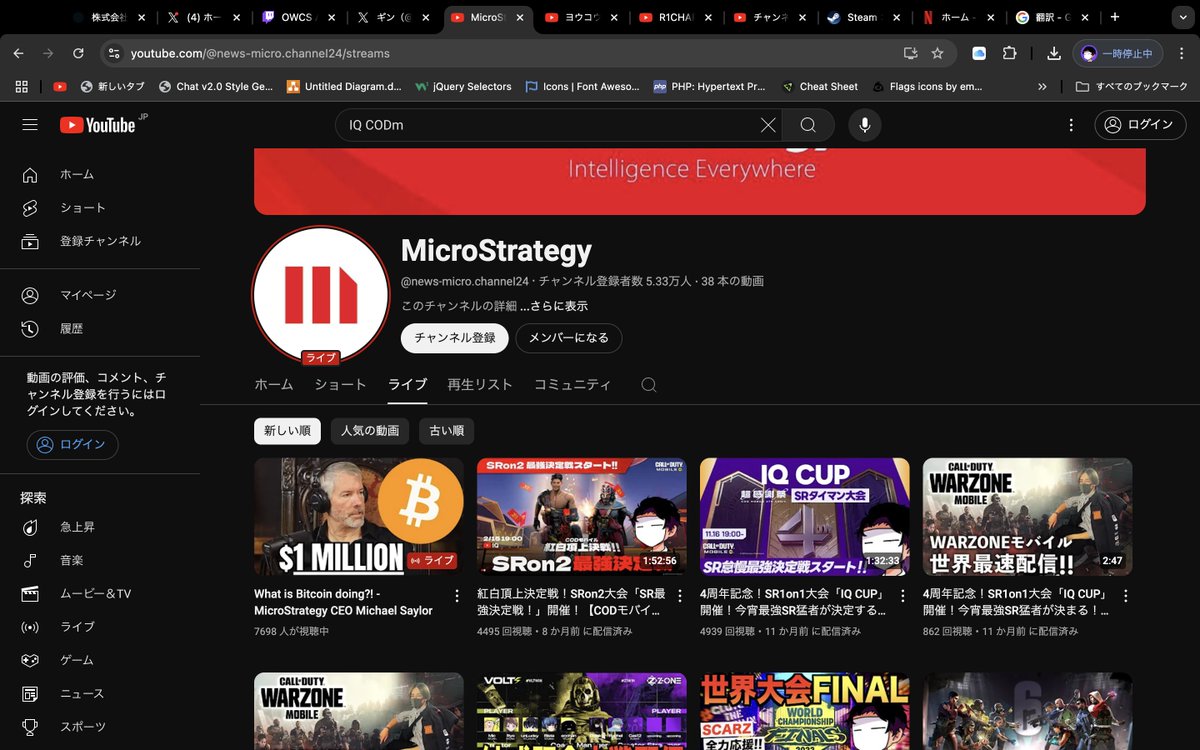This screenshot has height=750, width=1200.
Task: Open the tab search dropdown arrow
Action: tap(1183, 17)
